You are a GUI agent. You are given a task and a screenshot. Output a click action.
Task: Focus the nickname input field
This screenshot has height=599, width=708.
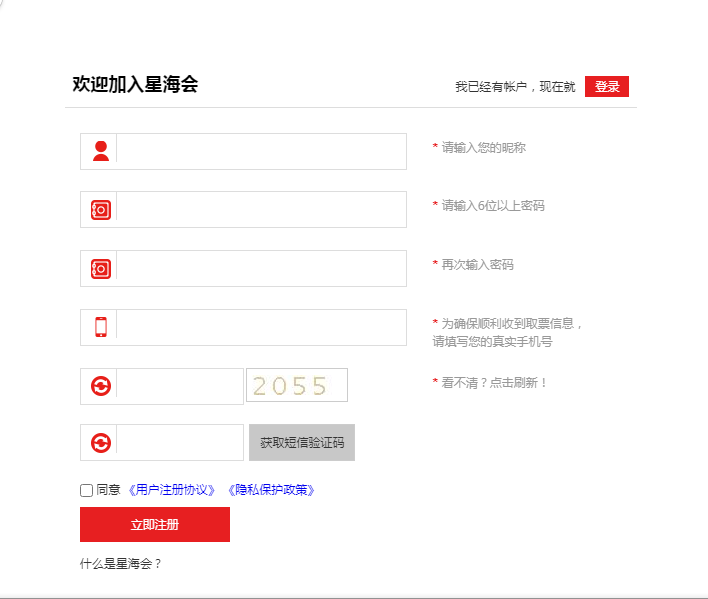261,151
